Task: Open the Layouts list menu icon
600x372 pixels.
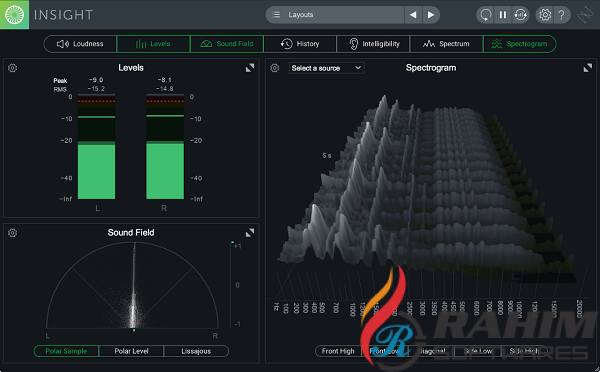Action: (276, 15)
